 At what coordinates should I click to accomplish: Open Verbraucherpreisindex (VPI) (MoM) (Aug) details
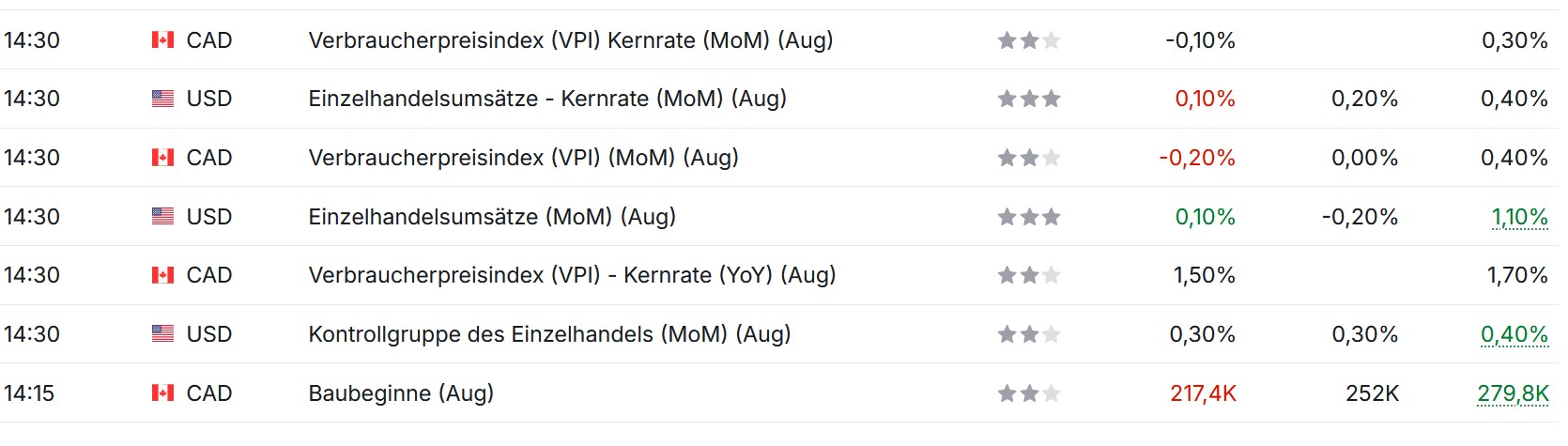coord(523,158)
